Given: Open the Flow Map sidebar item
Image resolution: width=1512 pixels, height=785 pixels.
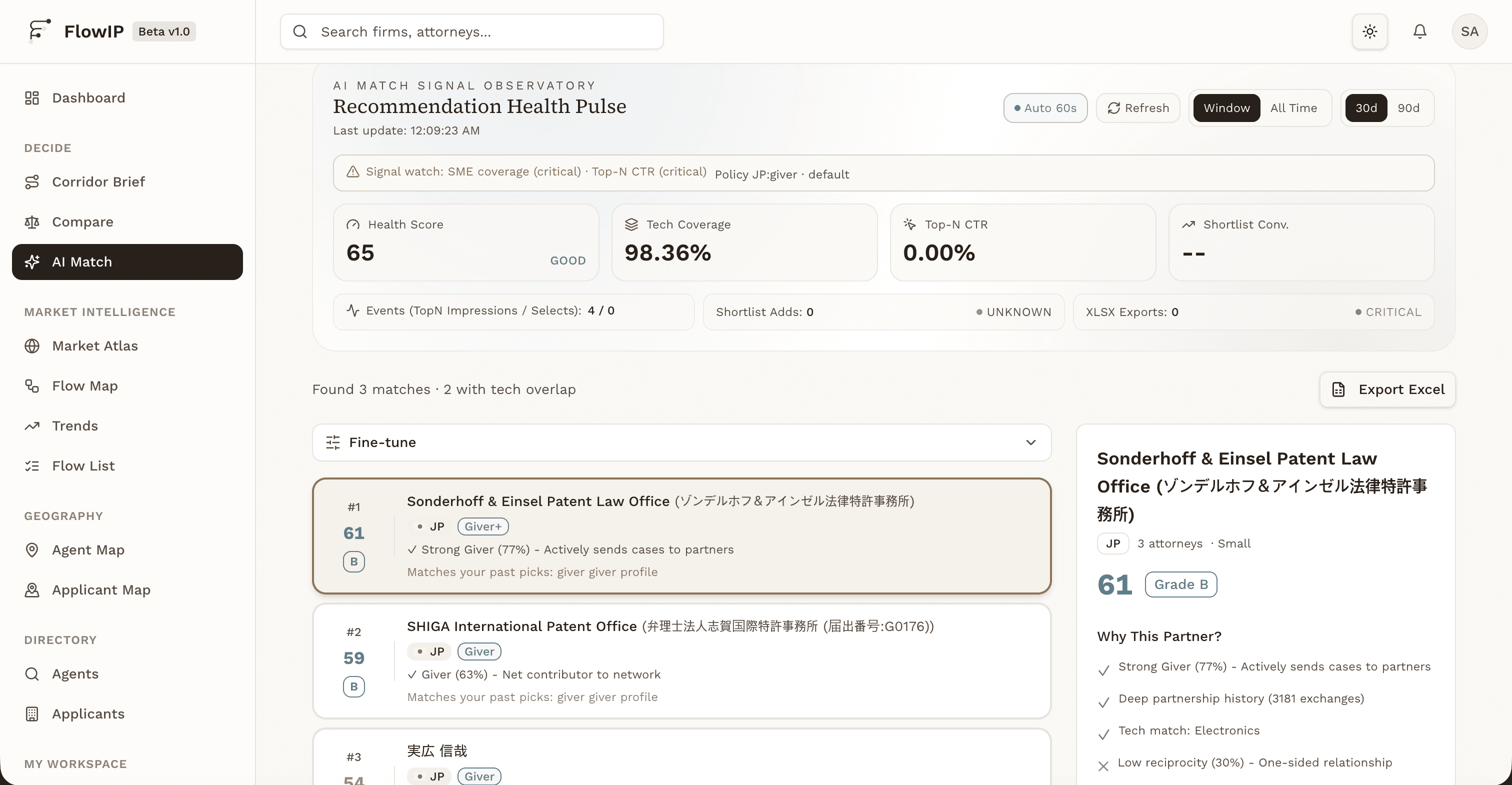Looking at the screenshot, I should tap(84, 385).
